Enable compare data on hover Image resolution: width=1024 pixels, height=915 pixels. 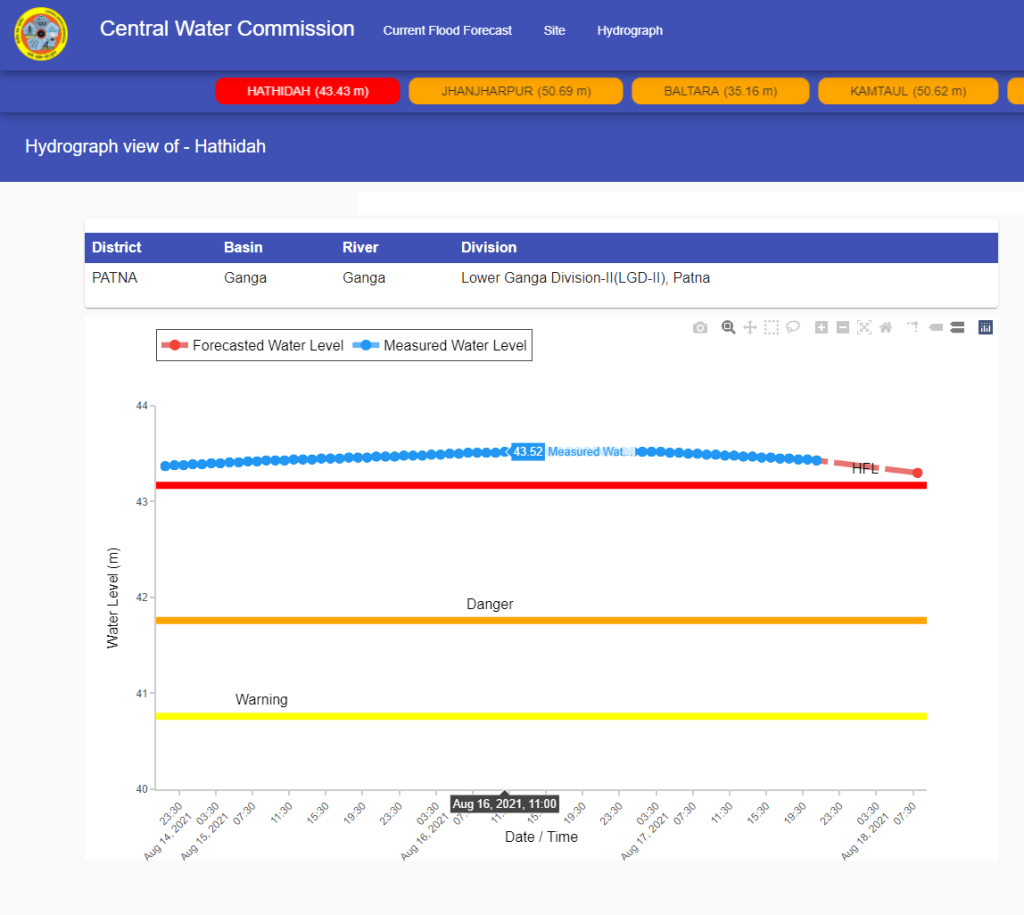tap(957, 327)
